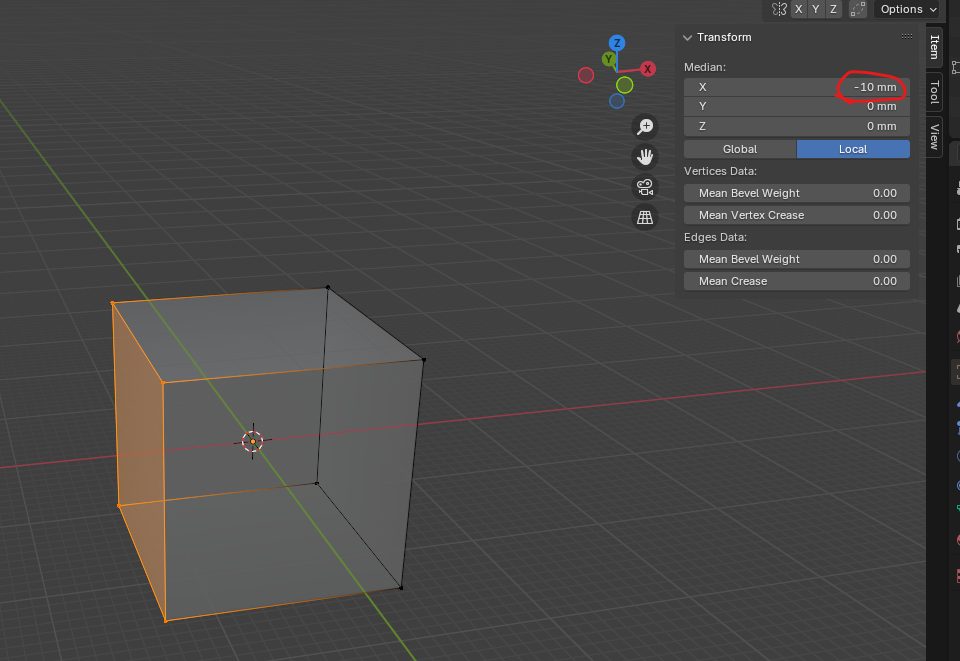Image resolution: width=960 pixels, height=661 pixels.
Task: Select the Local coordinates button
Action: point(853,149)
